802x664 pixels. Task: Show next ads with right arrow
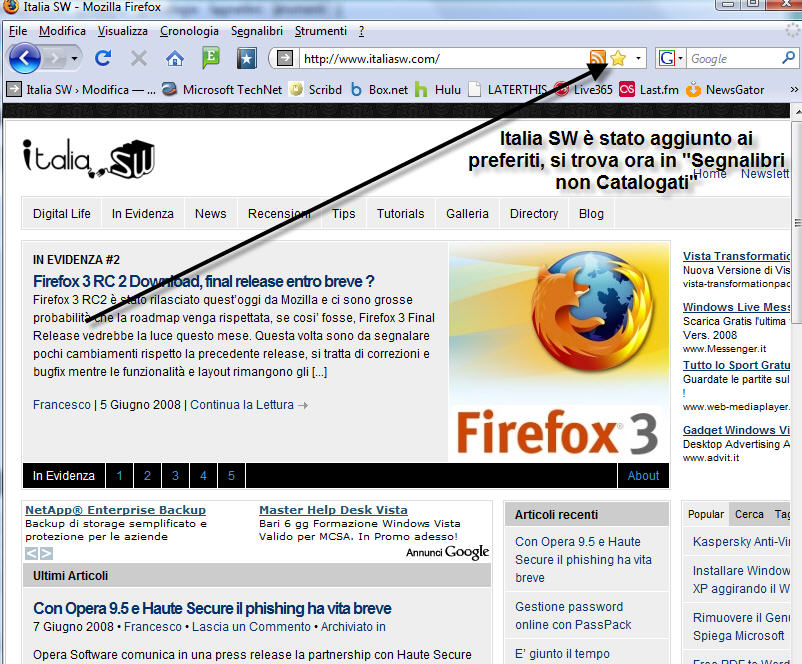pos(46,554)
